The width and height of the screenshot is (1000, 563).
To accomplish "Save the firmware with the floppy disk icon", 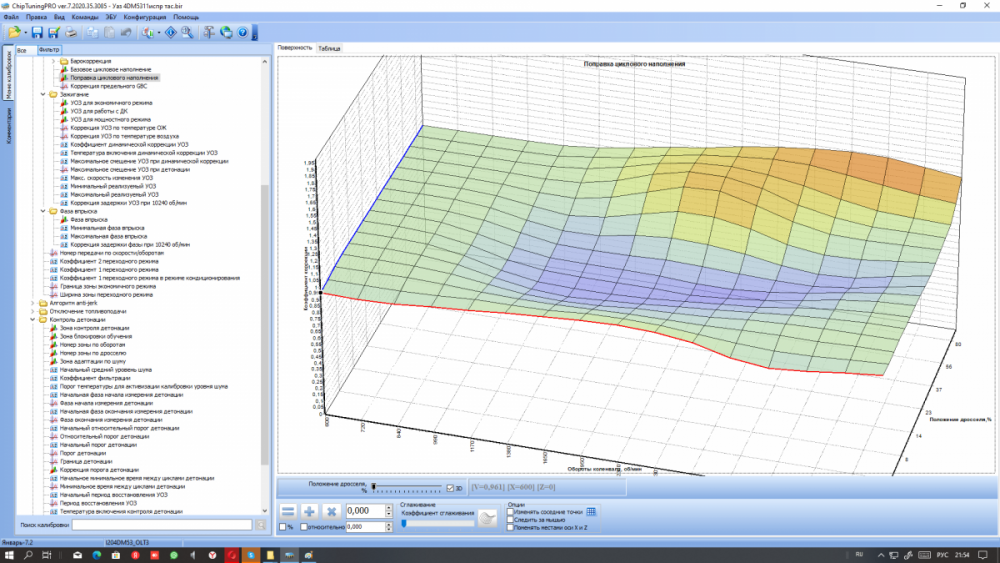I will [38, 32].
